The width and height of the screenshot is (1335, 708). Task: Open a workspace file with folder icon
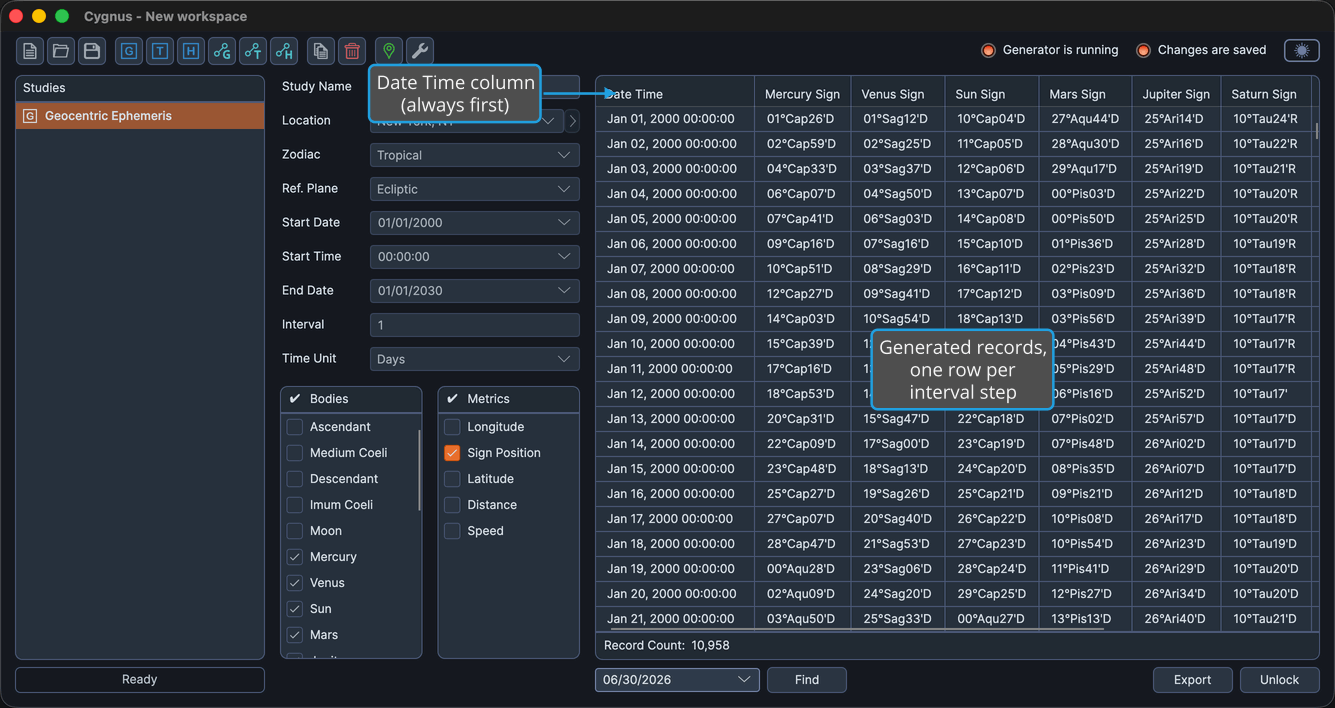coord(61,51)
